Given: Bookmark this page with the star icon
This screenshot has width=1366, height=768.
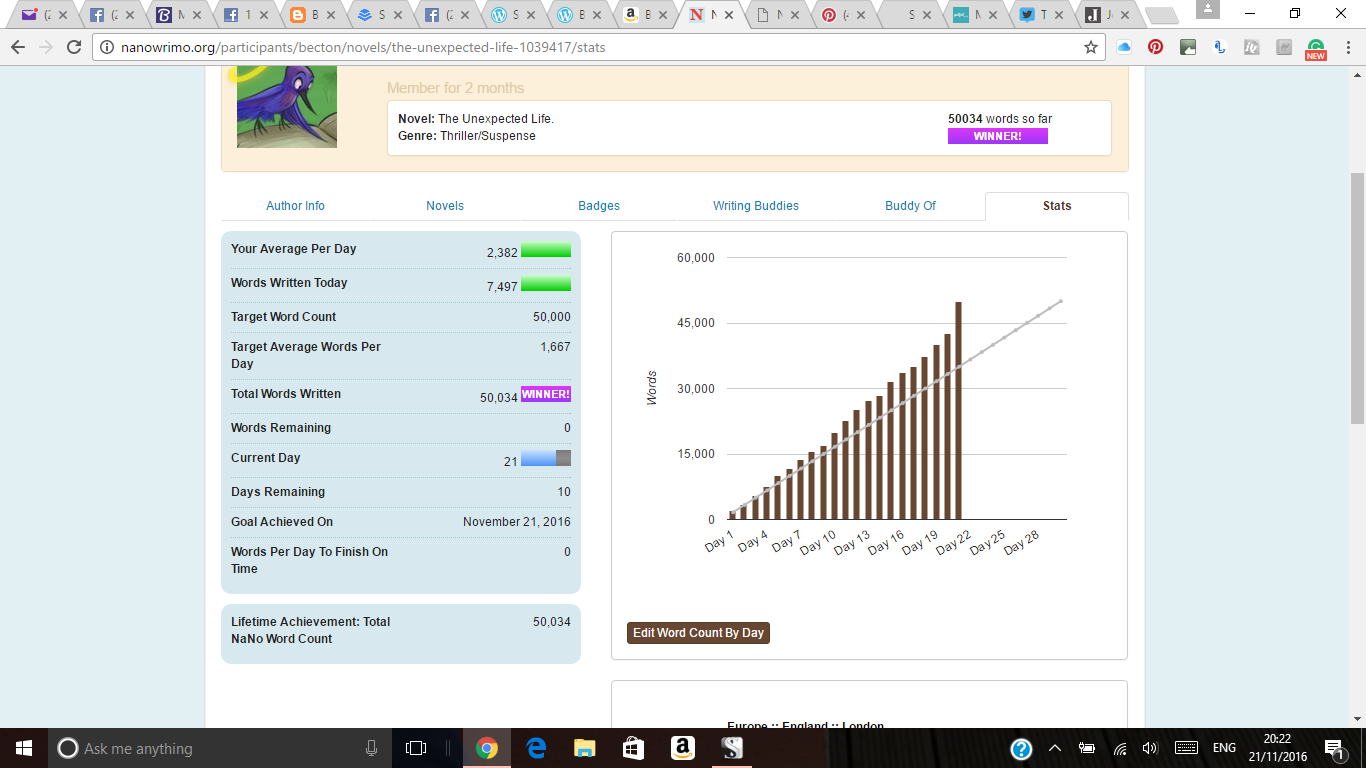Looking at the screenshot, I should click(1091, 47).
